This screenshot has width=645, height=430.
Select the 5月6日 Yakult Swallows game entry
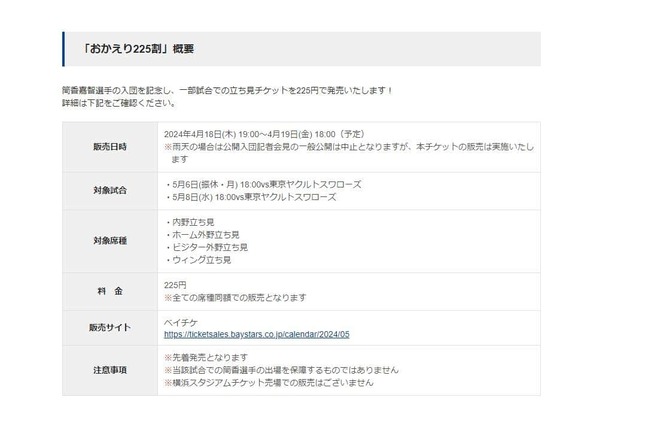[263, 185]
